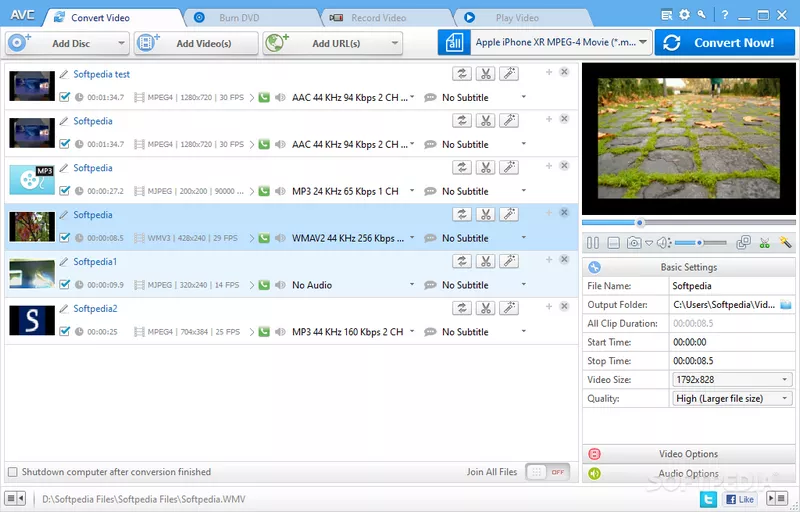Open magic wand effects for Softpedia test
The width and height of the screenshot is (800, 512).
click(x=509, y=73)
